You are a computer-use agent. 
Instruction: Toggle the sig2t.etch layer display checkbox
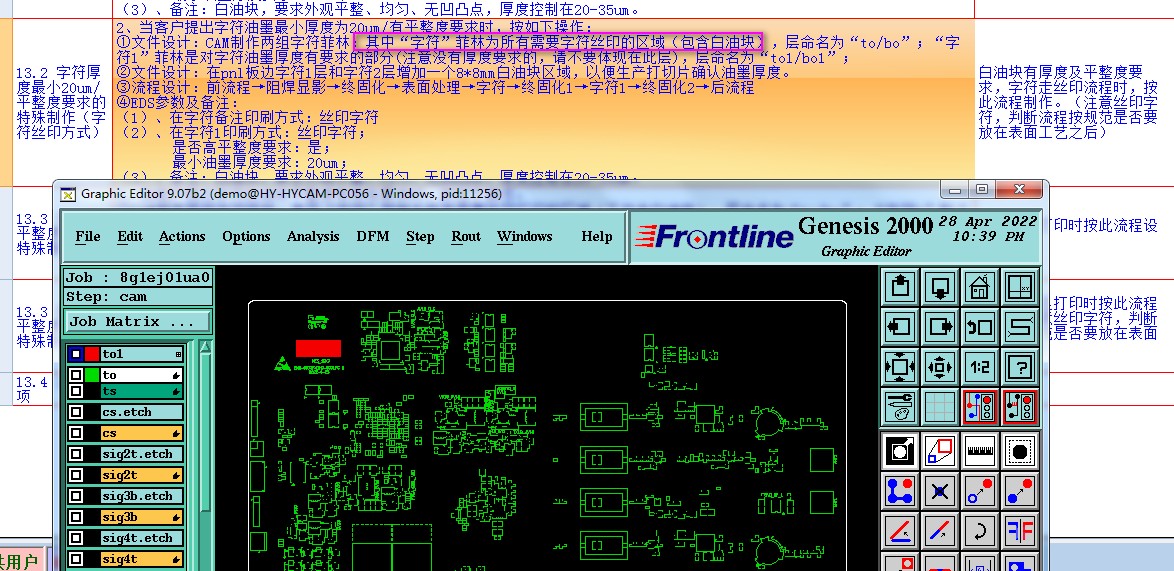76,454
